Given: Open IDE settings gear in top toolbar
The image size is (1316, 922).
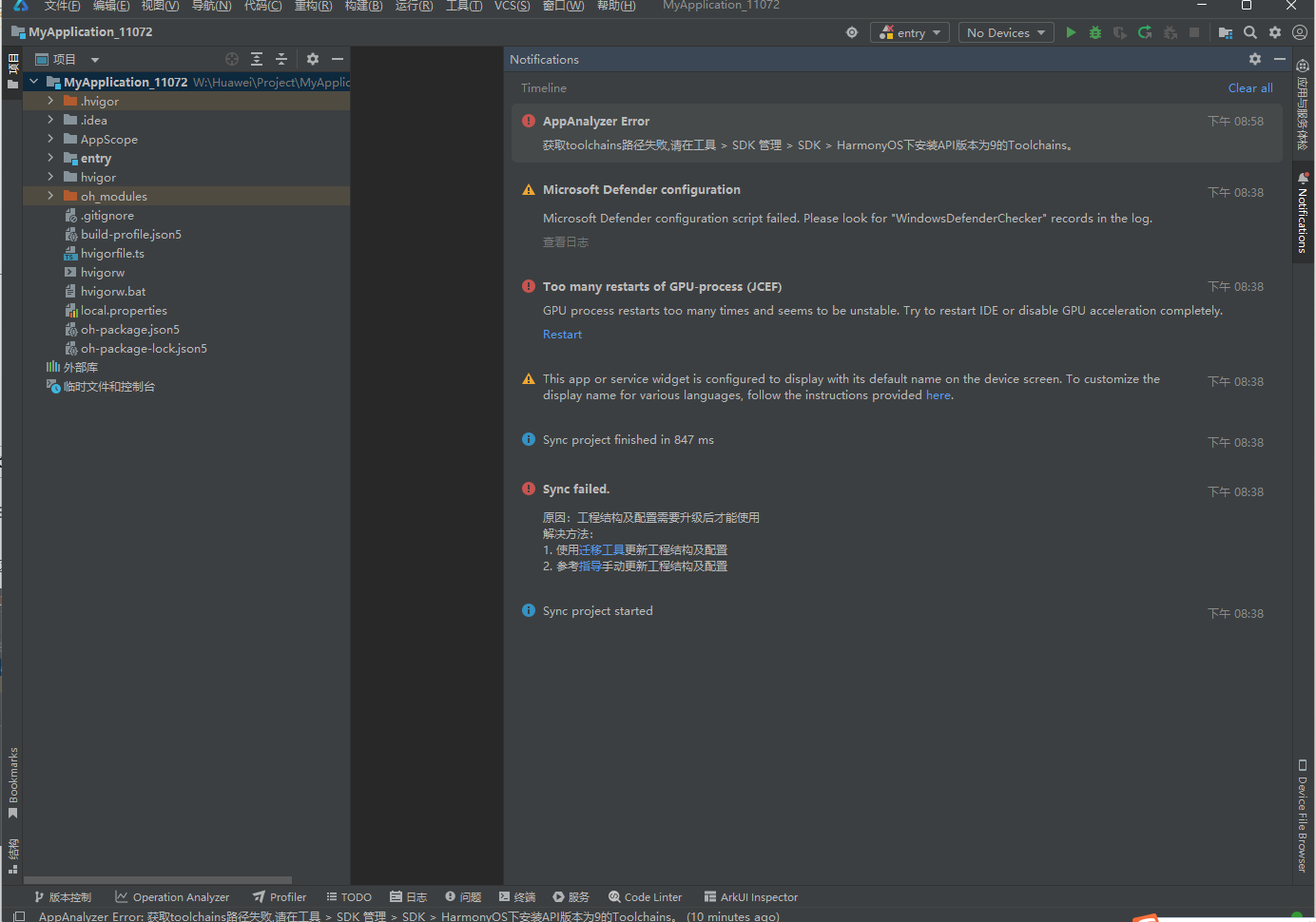Looking at the screenshot, I should (1275, 32).
